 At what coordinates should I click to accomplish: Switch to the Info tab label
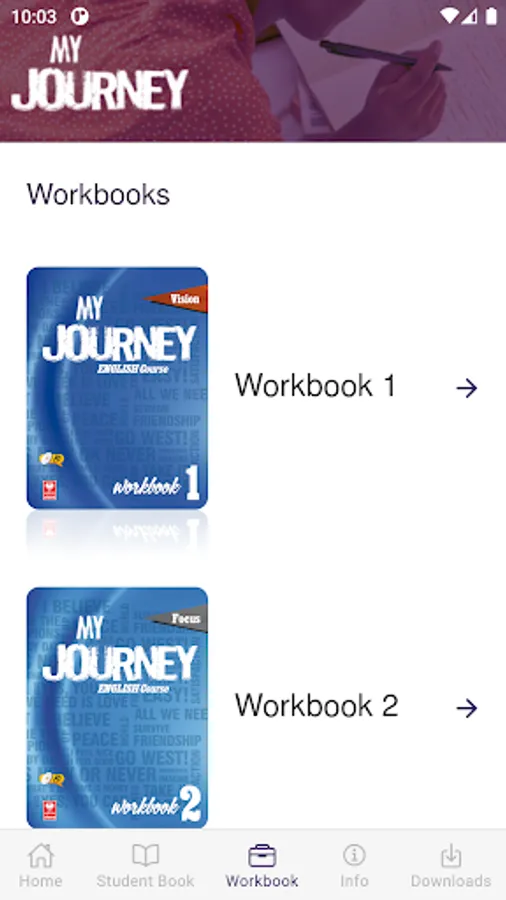point(354,880)
